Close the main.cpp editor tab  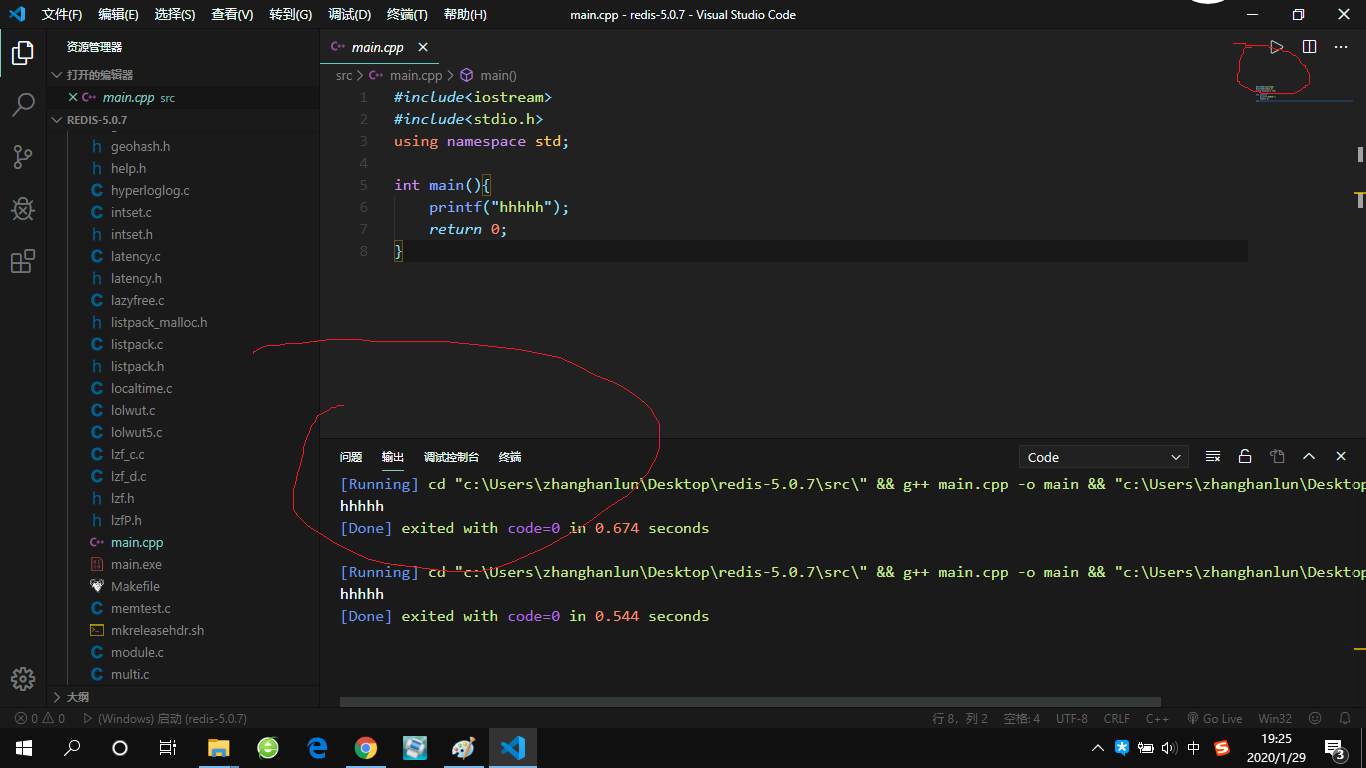point(423,47)
